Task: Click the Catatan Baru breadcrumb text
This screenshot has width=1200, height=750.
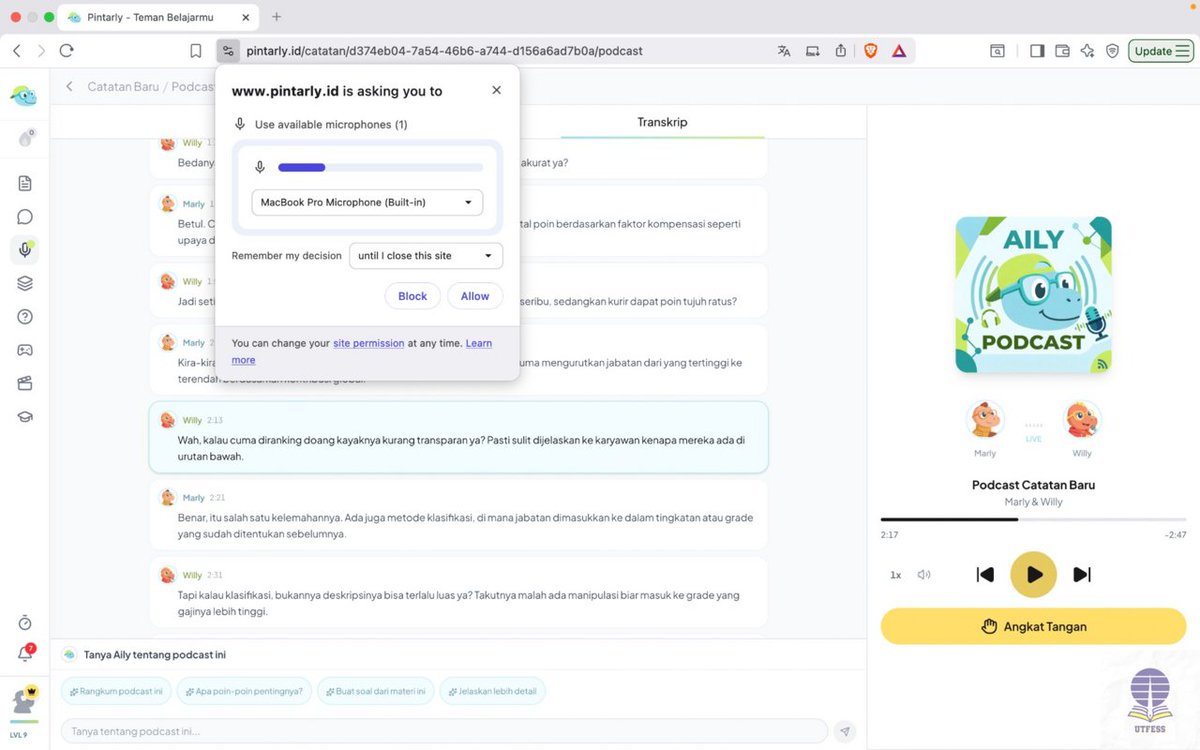Action: coord(123,86)
